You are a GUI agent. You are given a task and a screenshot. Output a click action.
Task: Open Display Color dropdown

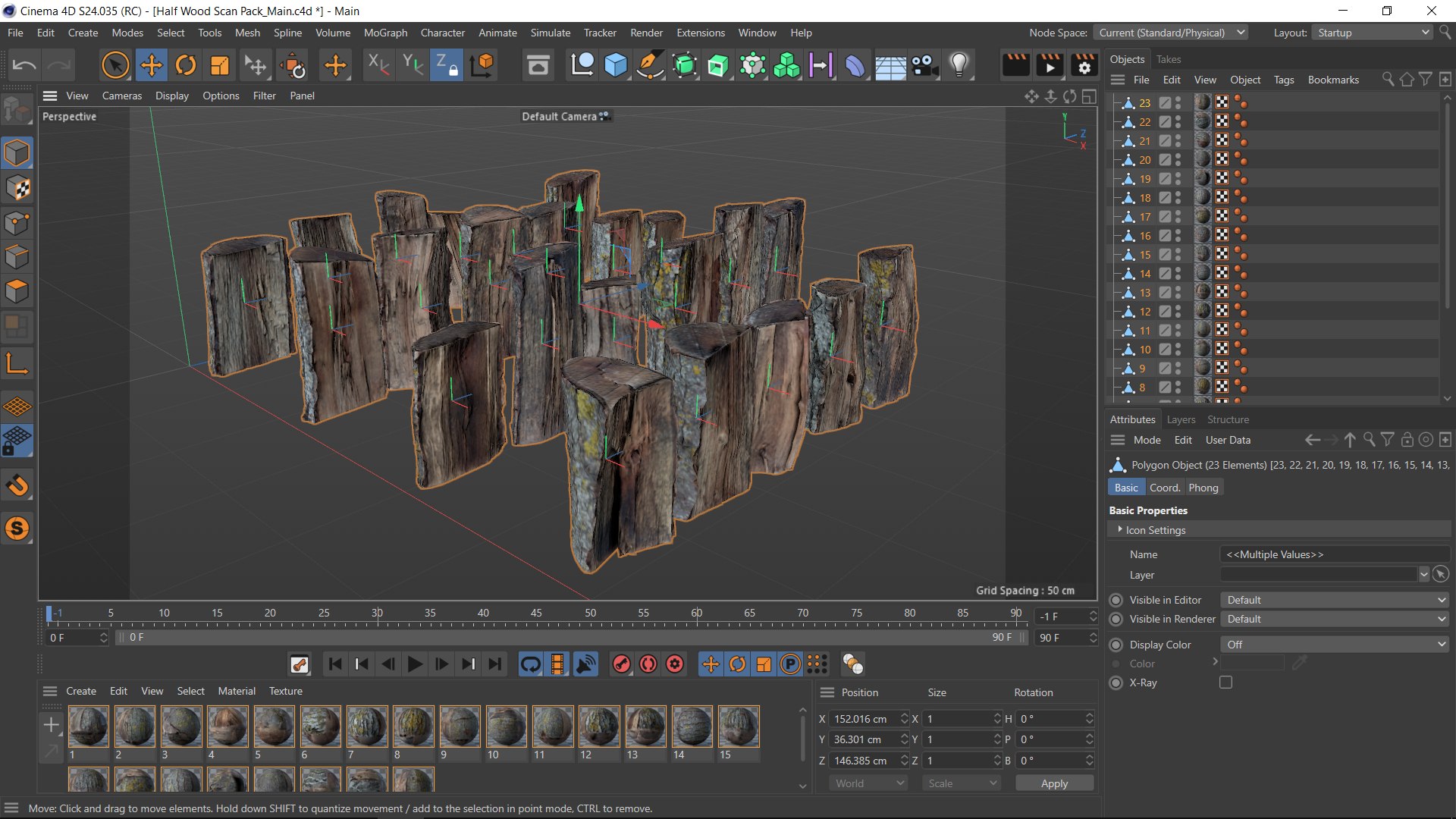pos(1335,645)
